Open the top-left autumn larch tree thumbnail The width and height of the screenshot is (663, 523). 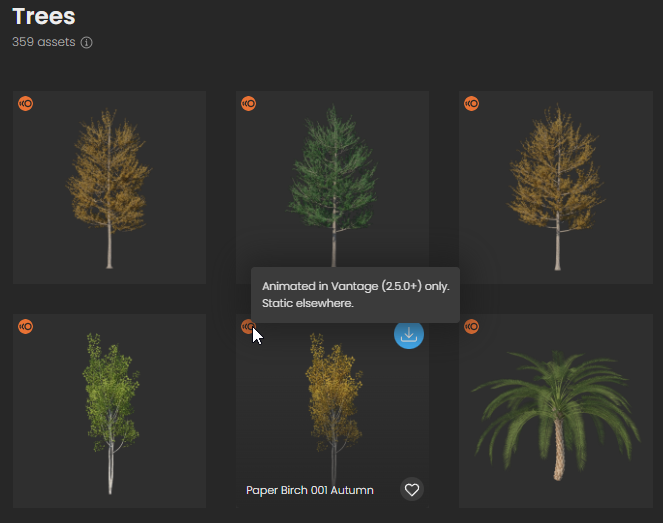tap(109, 188)
